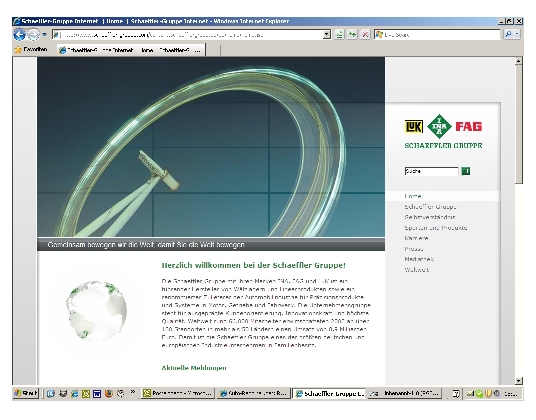Screen dimensions: 536x420
Task: Click the green shield system tray icon
Action: (479, 394)
